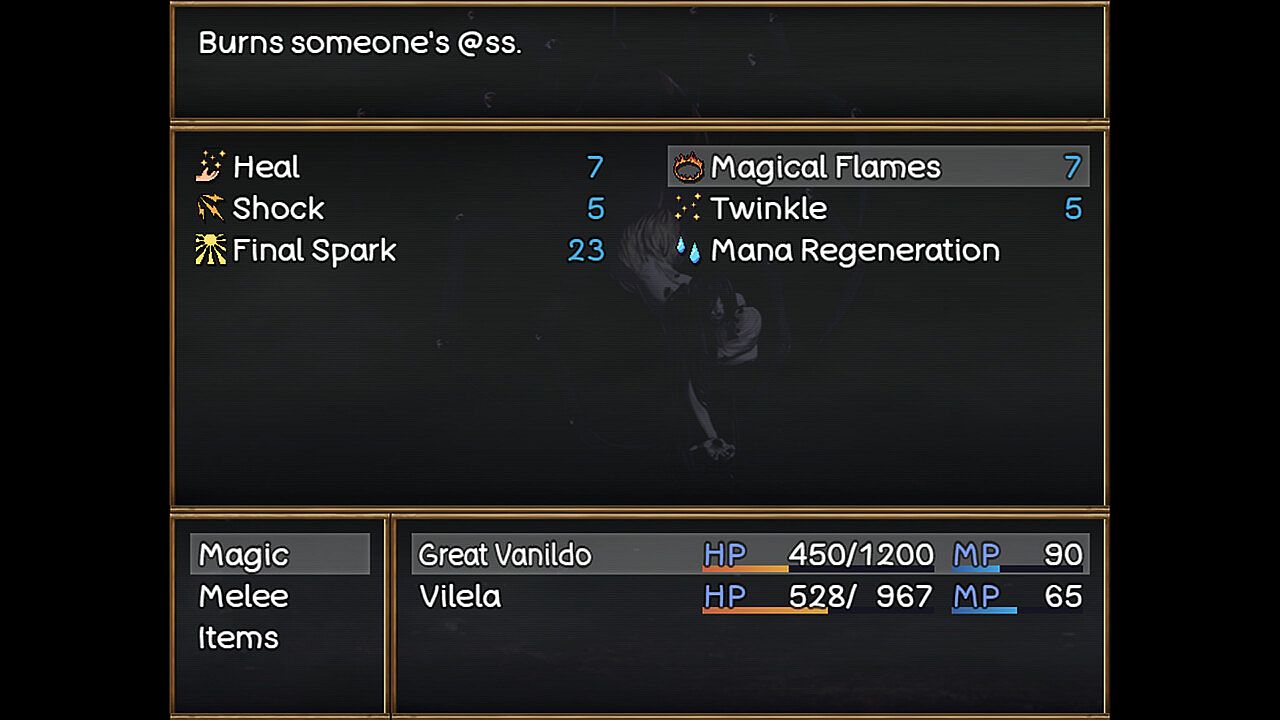
Task: Click the Magical Flames fire ring icon
Action: (x=688, y=167)
